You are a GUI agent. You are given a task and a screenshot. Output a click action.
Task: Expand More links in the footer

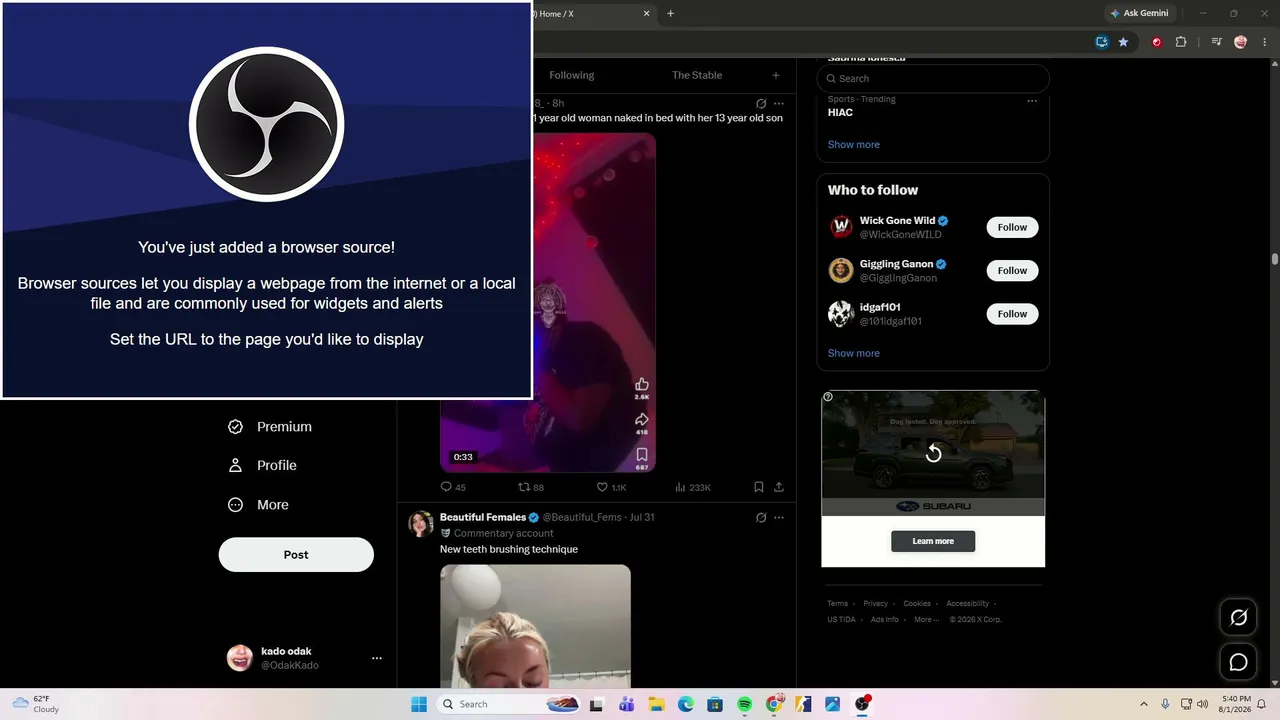927,619
